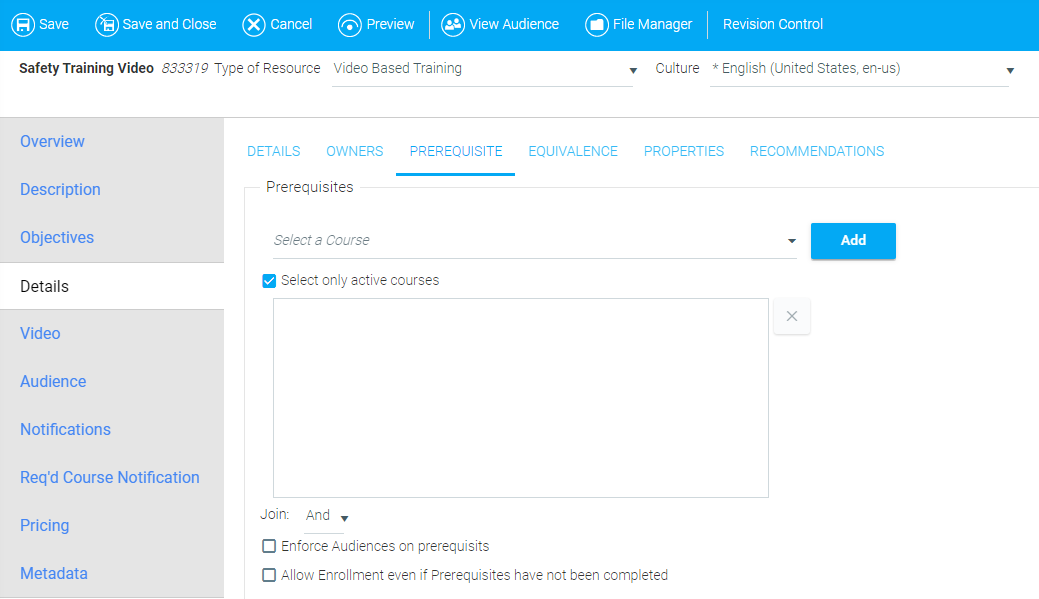Switch to the Equivalence tab
This screenshot has height=599, width=1039.
tap(573, 151)
